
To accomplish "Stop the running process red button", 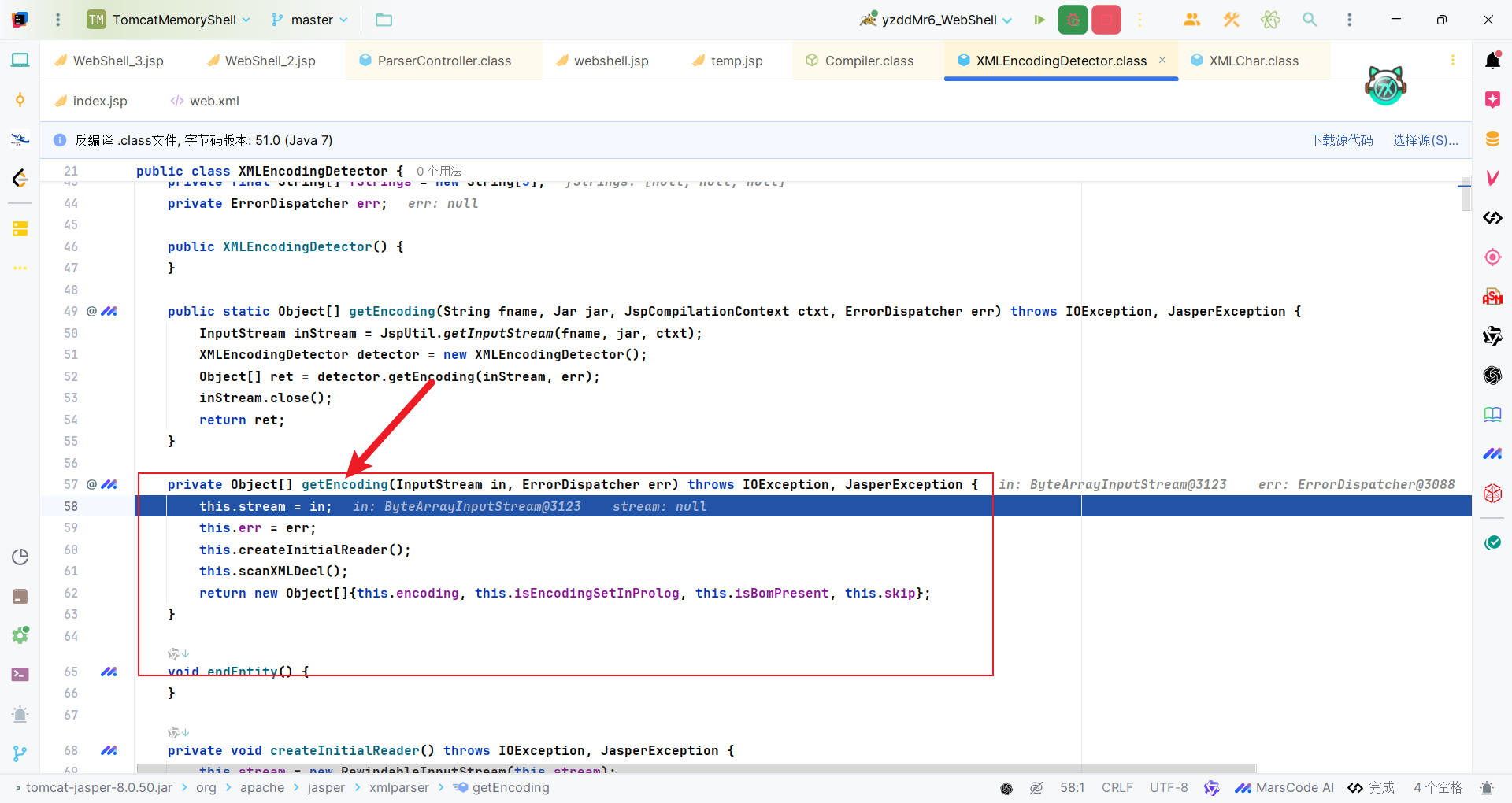I will 1106,20.
